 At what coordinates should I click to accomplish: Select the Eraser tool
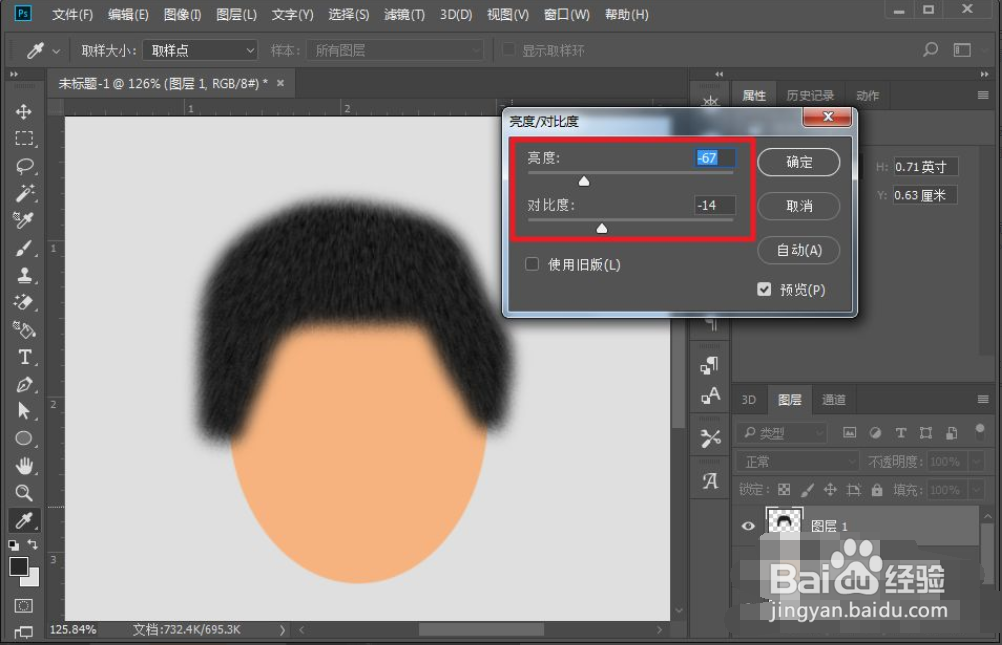click(24, 302)
